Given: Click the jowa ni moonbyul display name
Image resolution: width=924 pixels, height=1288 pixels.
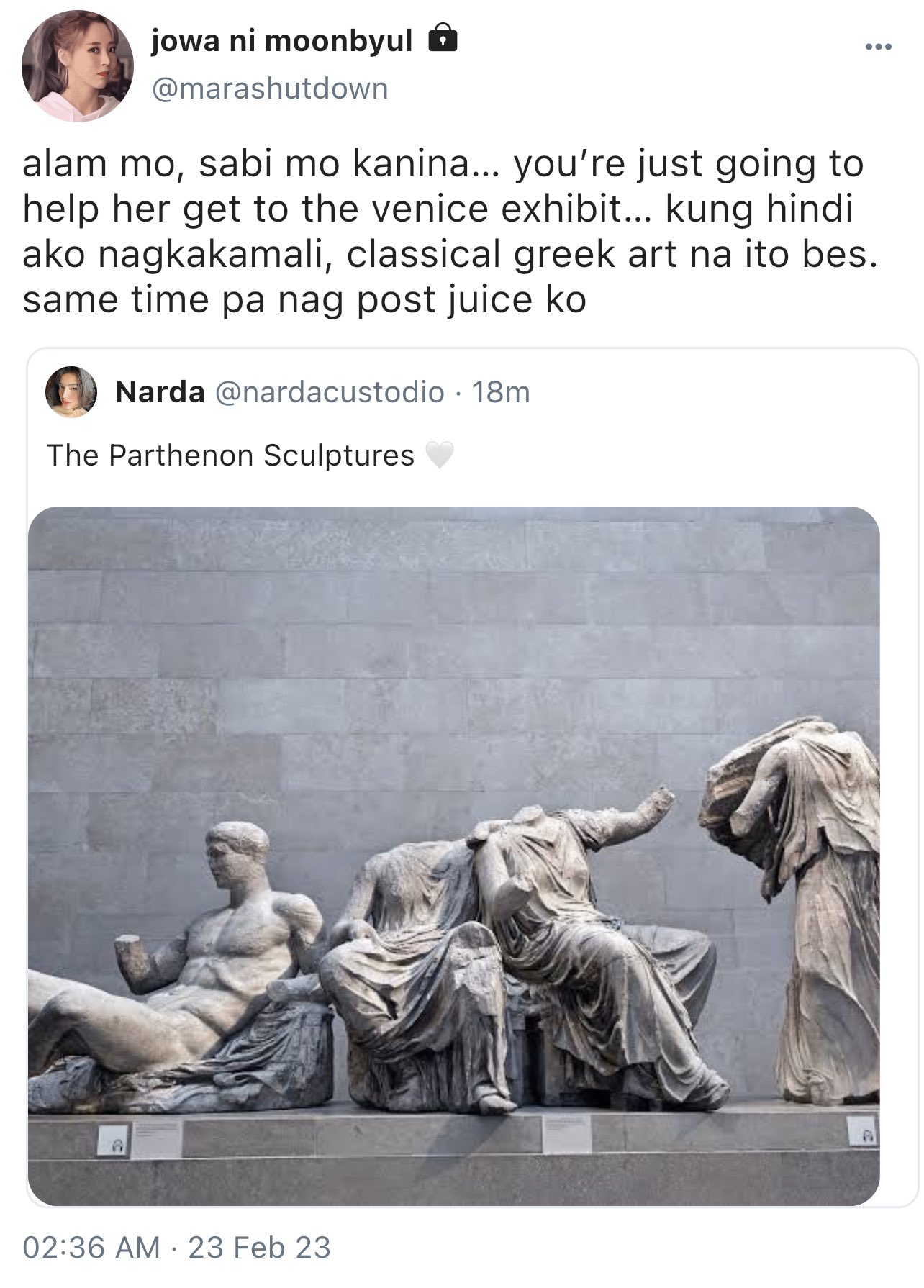Looking at the screenshot, I should [x=282, y=42].
